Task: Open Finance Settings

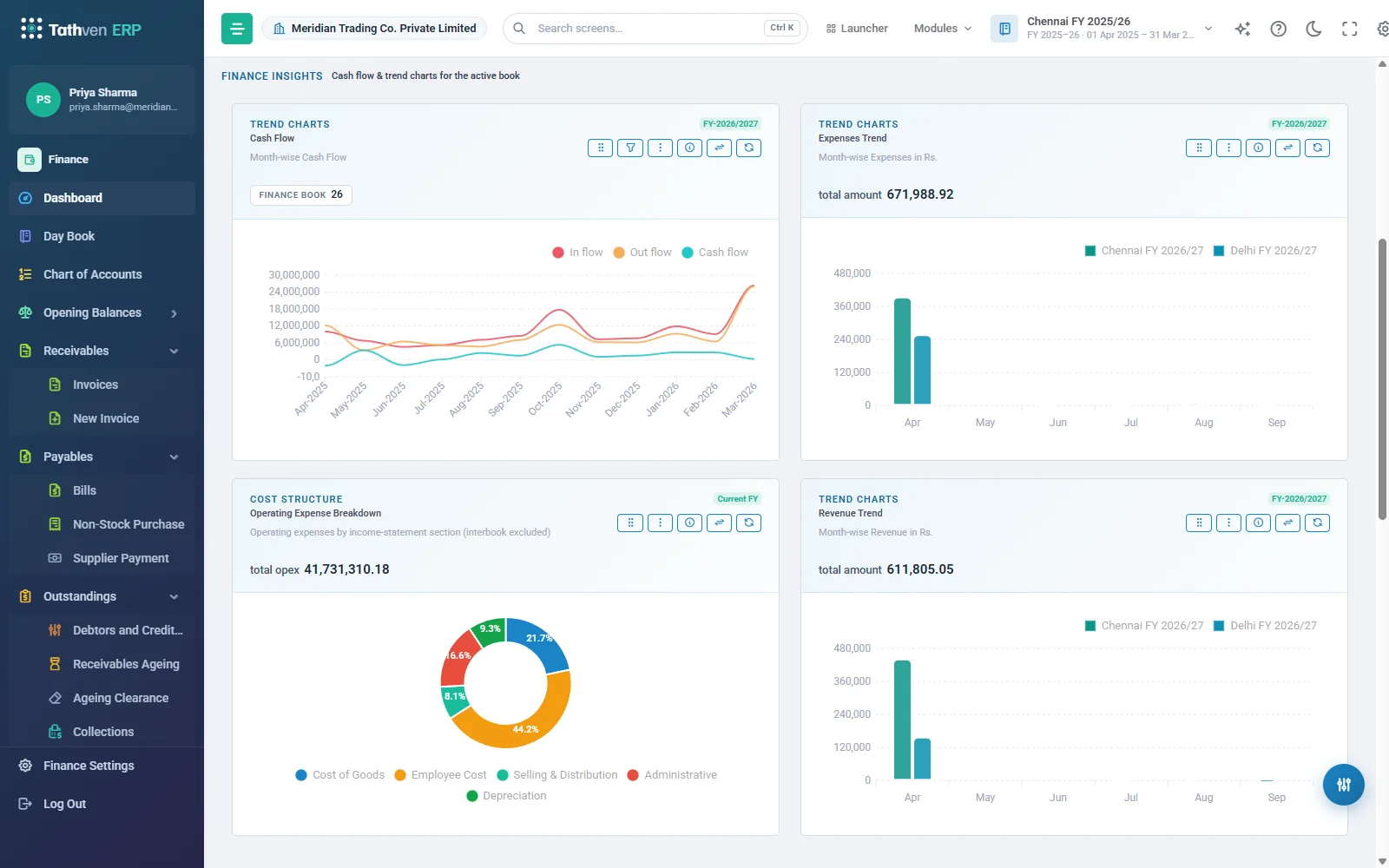Action: pos(102,766)
